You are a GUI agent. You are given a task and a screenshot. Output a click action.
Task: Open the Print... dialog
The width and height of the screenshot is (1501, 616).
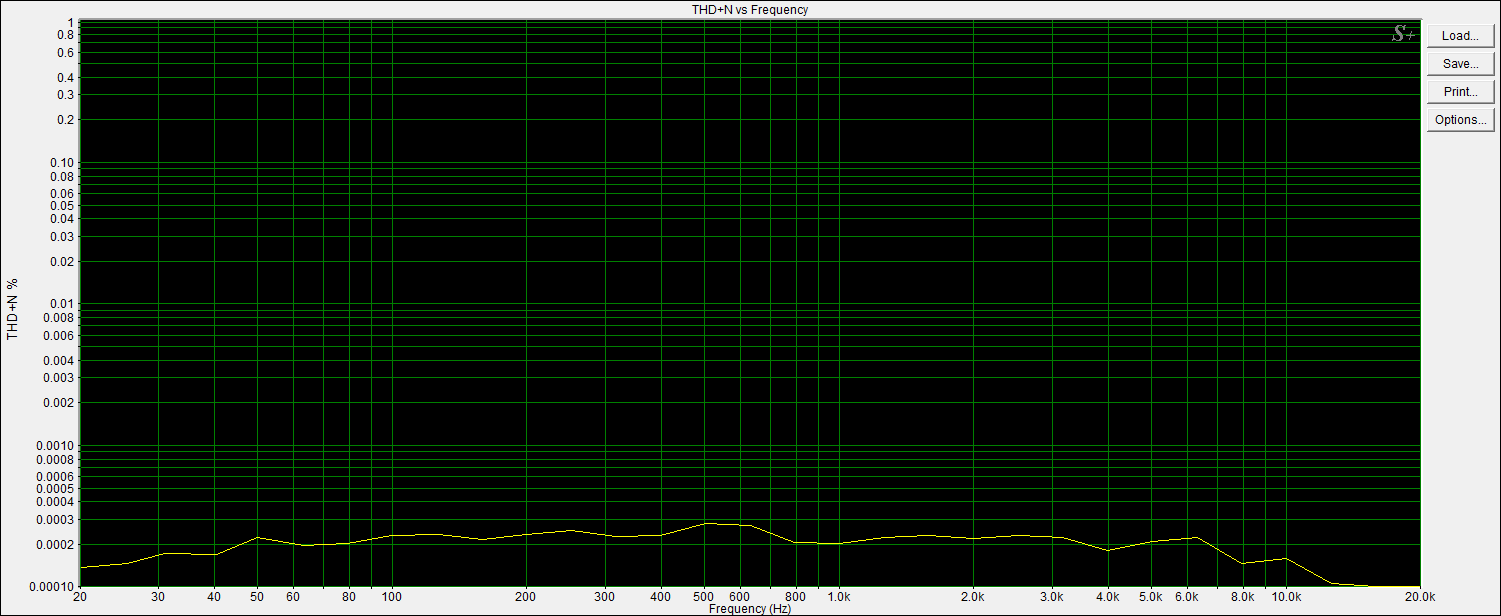point(1460,92)
